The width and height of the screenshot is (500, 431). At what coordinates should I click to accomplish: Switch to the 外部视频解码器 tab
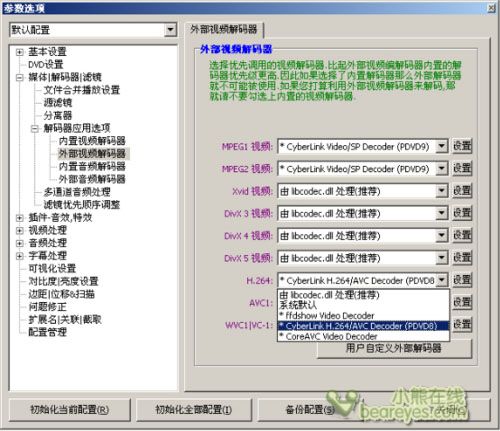tap(224, 30)
